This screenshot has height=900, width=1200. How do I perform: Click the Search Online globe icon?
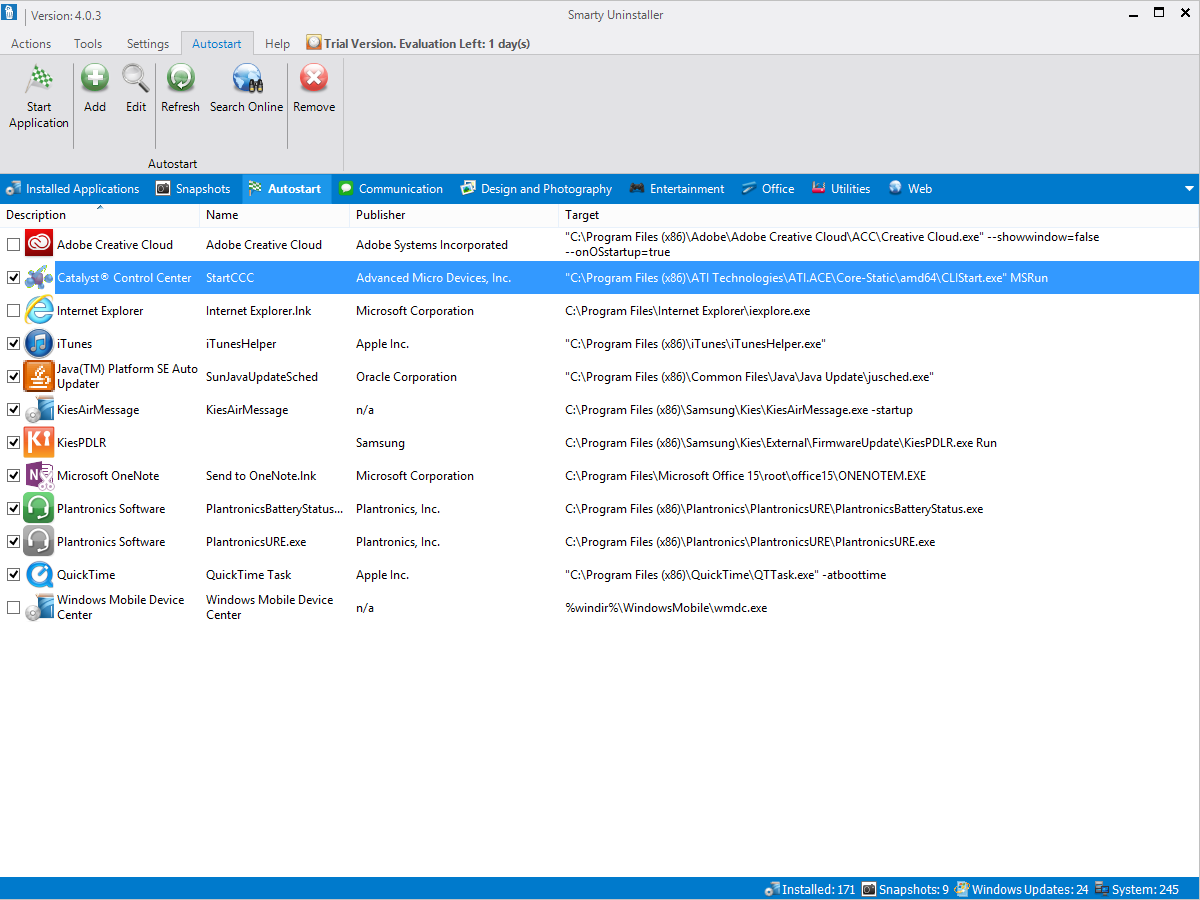click(x=247, y=78)
